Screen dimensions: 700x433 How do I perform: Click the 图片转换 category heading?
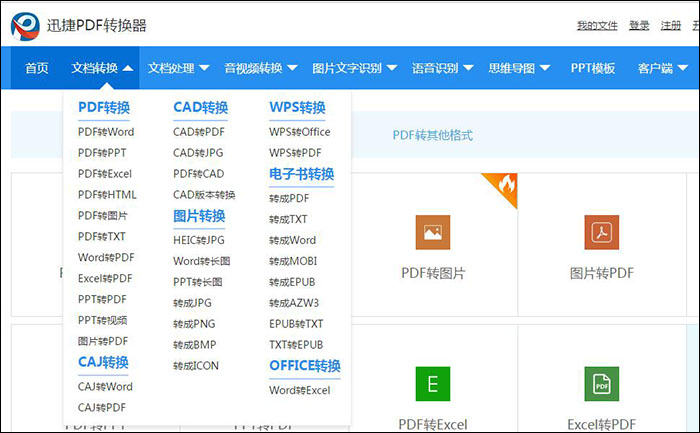coord(199,216)
